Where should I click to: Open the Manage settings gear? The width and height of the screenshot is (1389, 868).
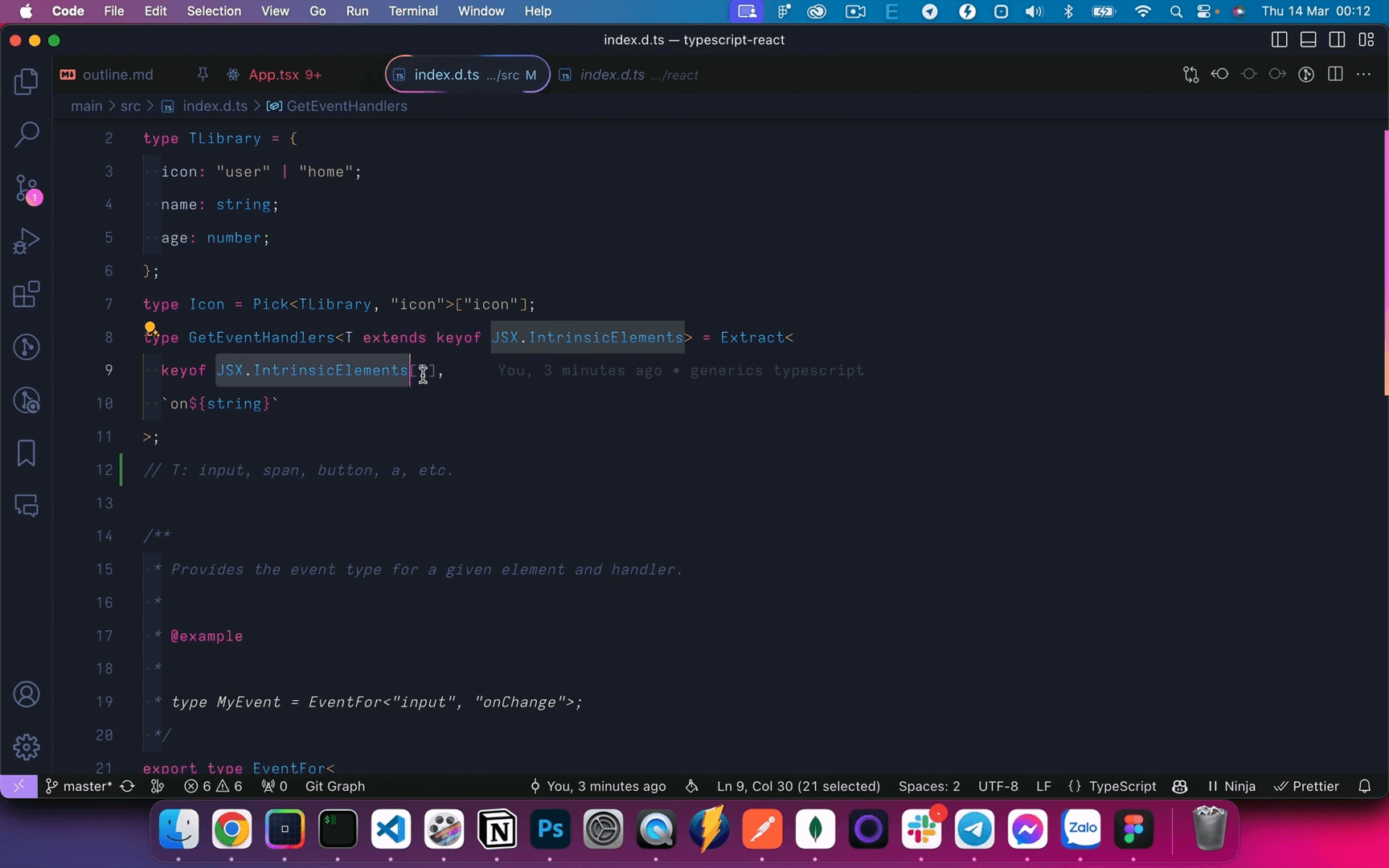pyautogui.click(x=27, y=747)
